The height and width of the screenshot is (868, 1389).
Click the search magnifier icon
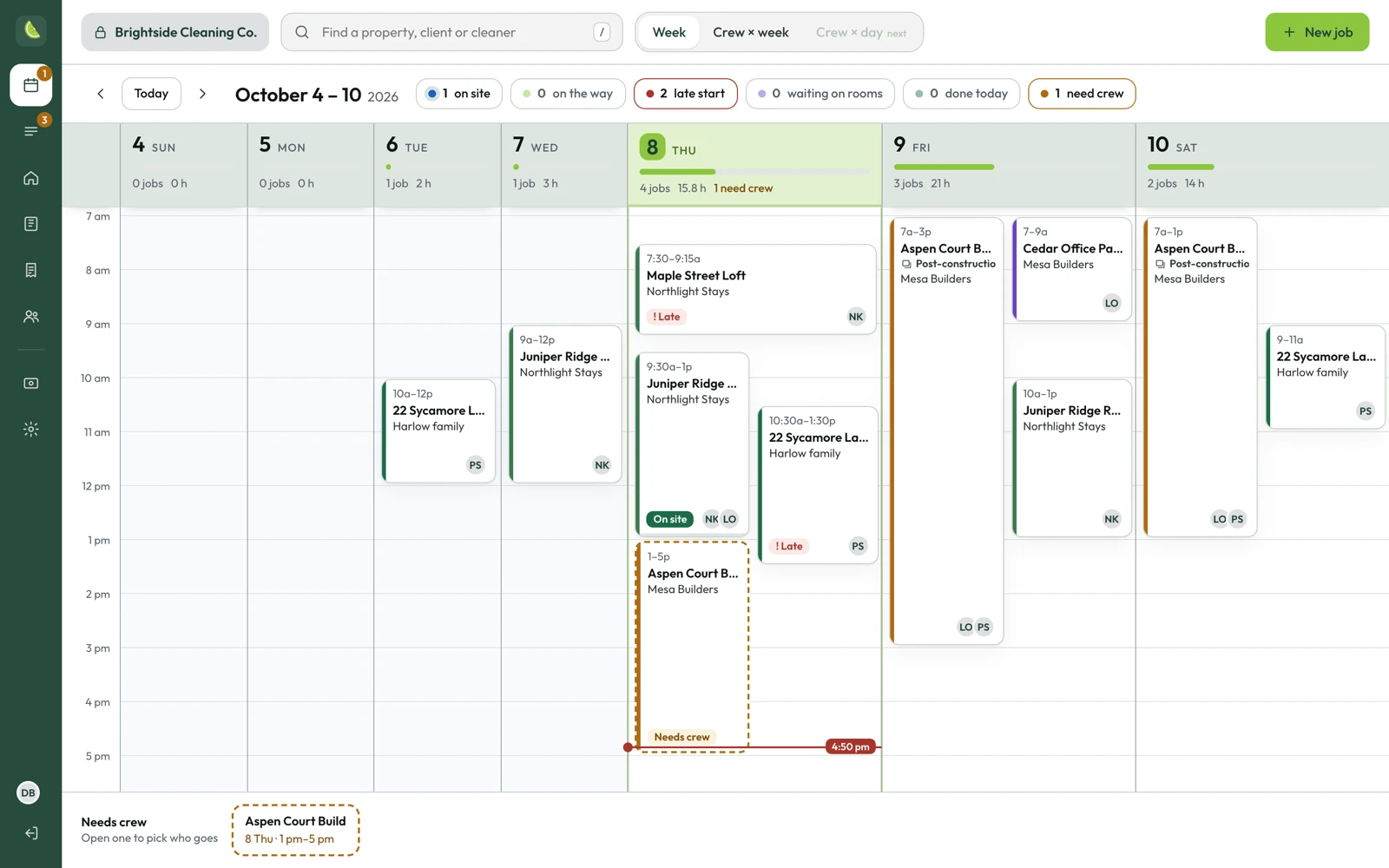click(302, 32)
